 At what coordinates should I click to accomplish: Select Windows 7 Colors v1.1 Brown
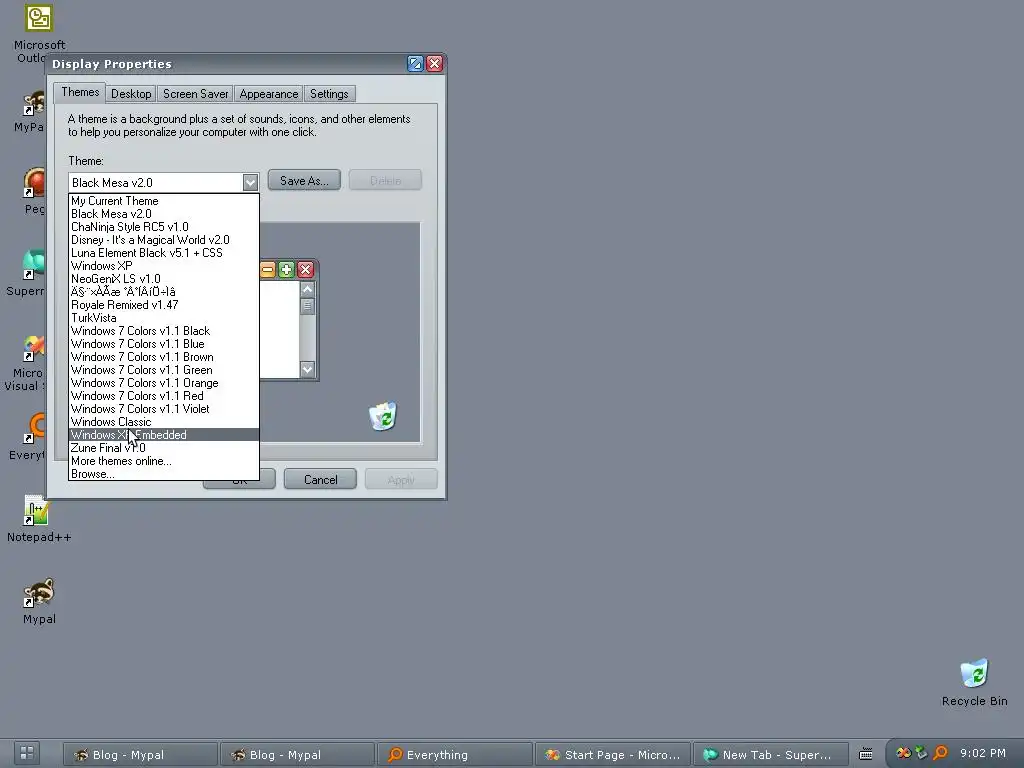(x=164, y=357)
